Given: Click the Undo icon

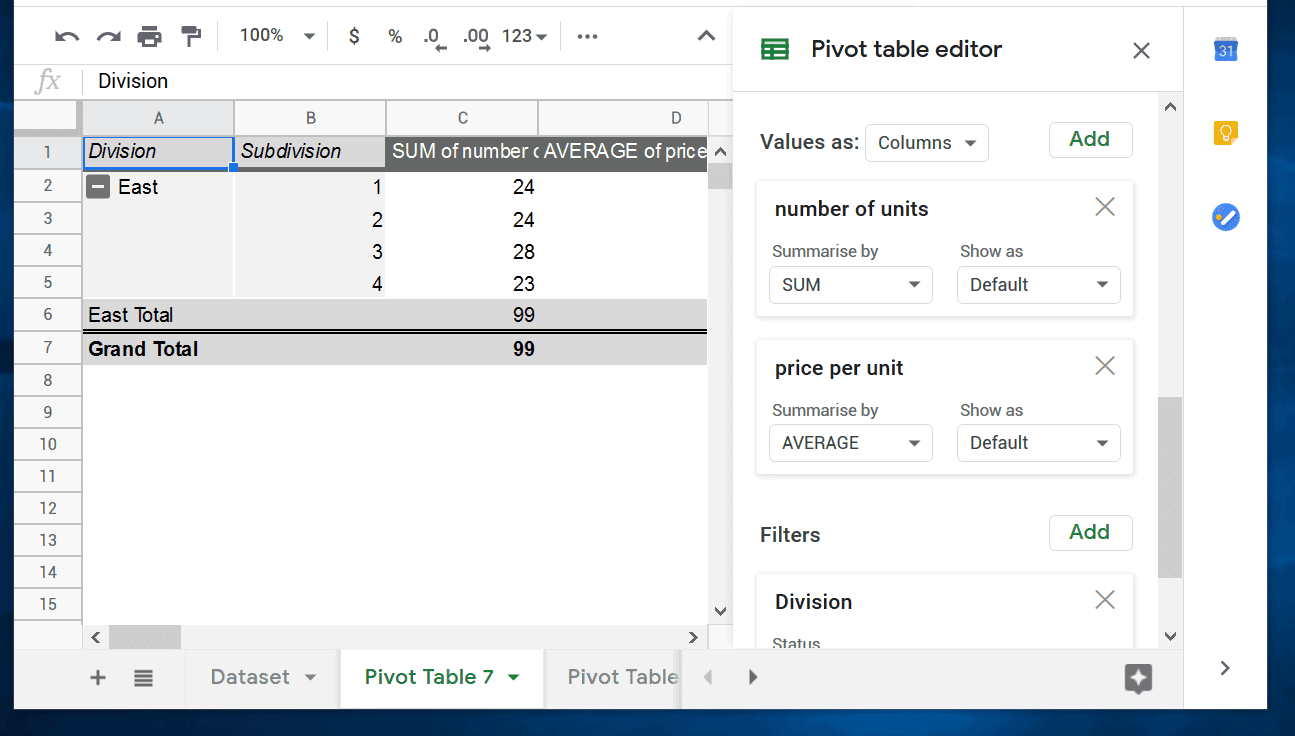Looking at the screenshot, I should coord(66,36).
